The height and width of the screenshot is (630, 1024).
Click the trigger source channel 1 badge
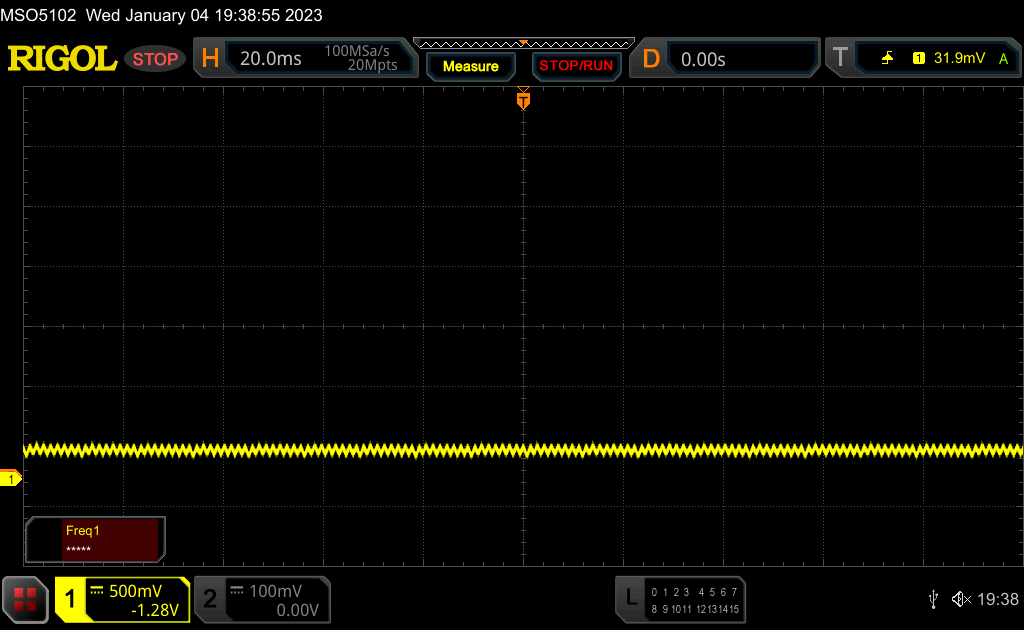coord(919,58)
